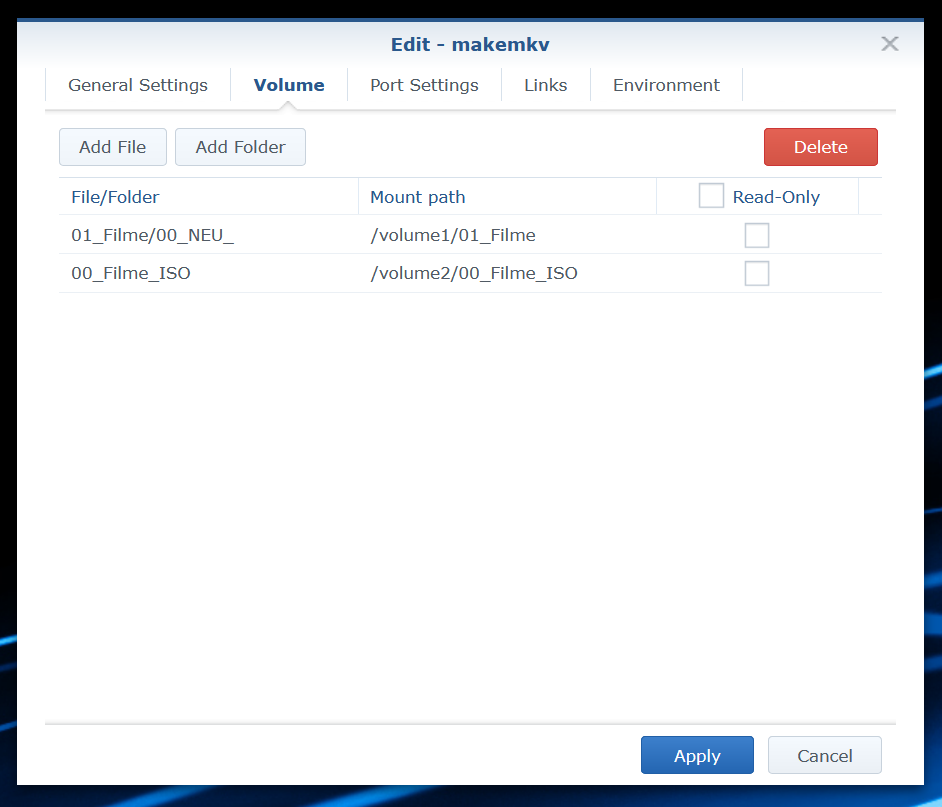Image resolution: width=942 pixels, height=807 pixels.
Task: Apply the volume changes
Action: (x=697, y=755)
